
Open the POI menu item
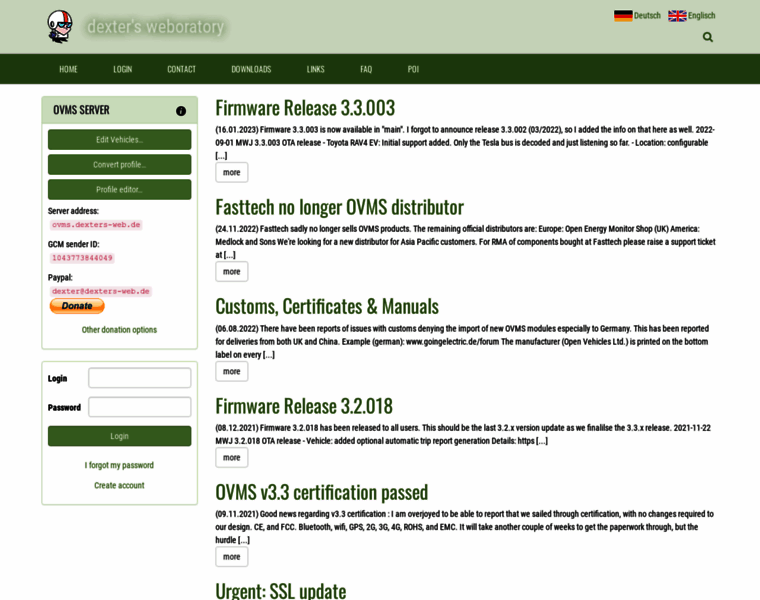coord(413,69)
